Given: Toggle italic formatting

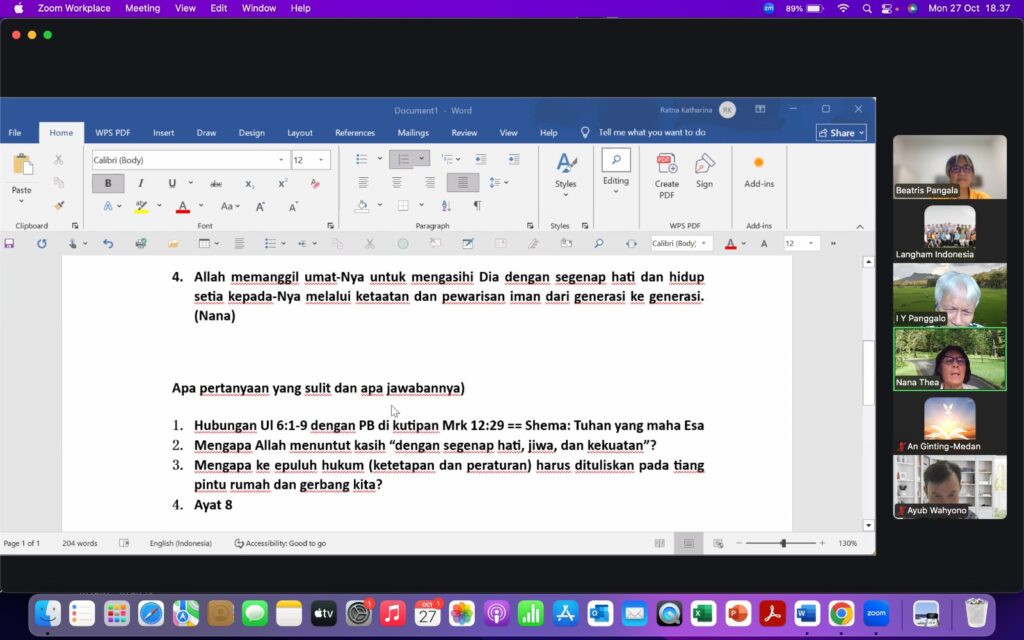Looking at the screenshot, I should (140, 183).
